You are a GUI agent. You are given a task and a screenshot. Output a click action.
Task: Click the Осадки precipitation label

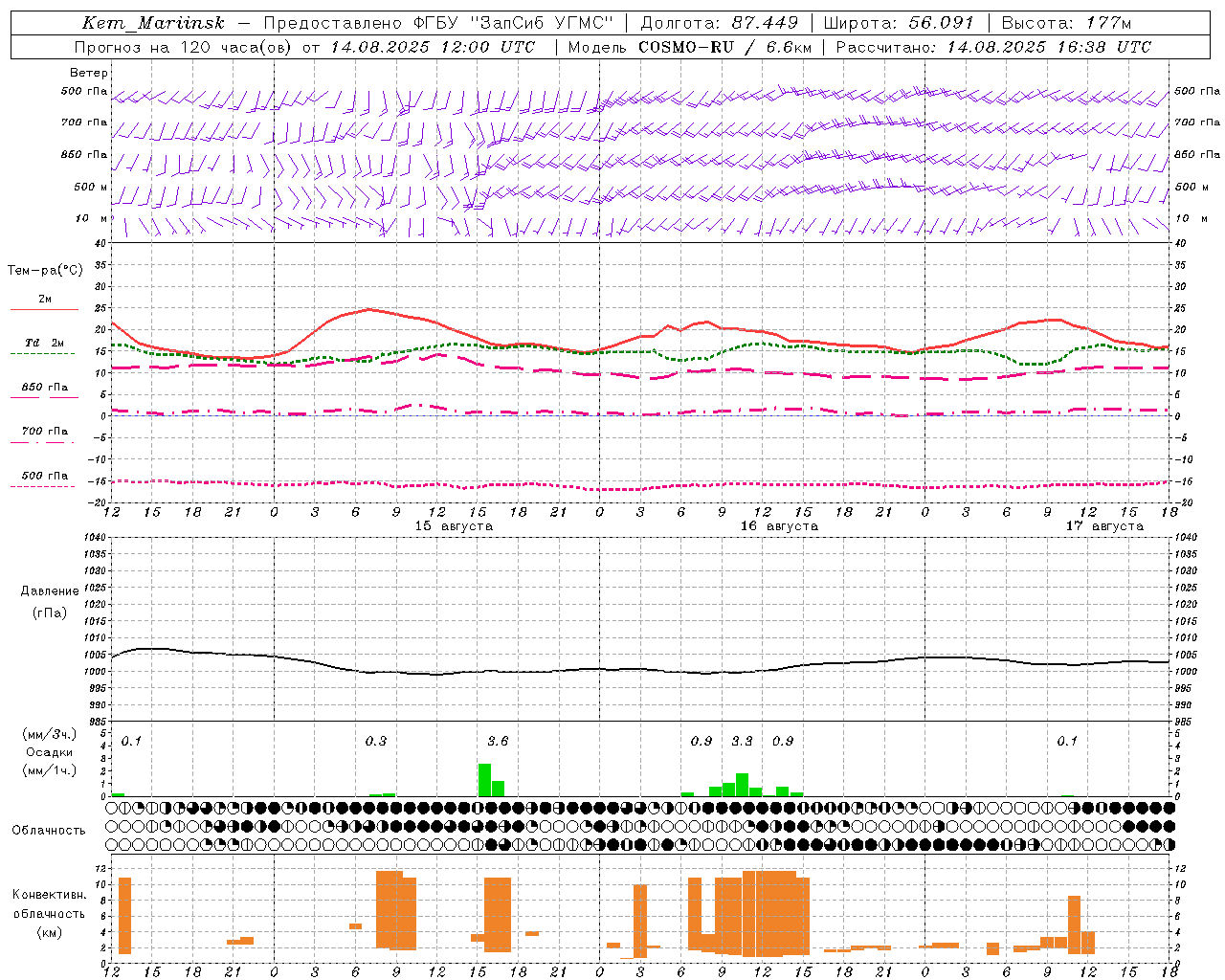(x=50, y=752)
